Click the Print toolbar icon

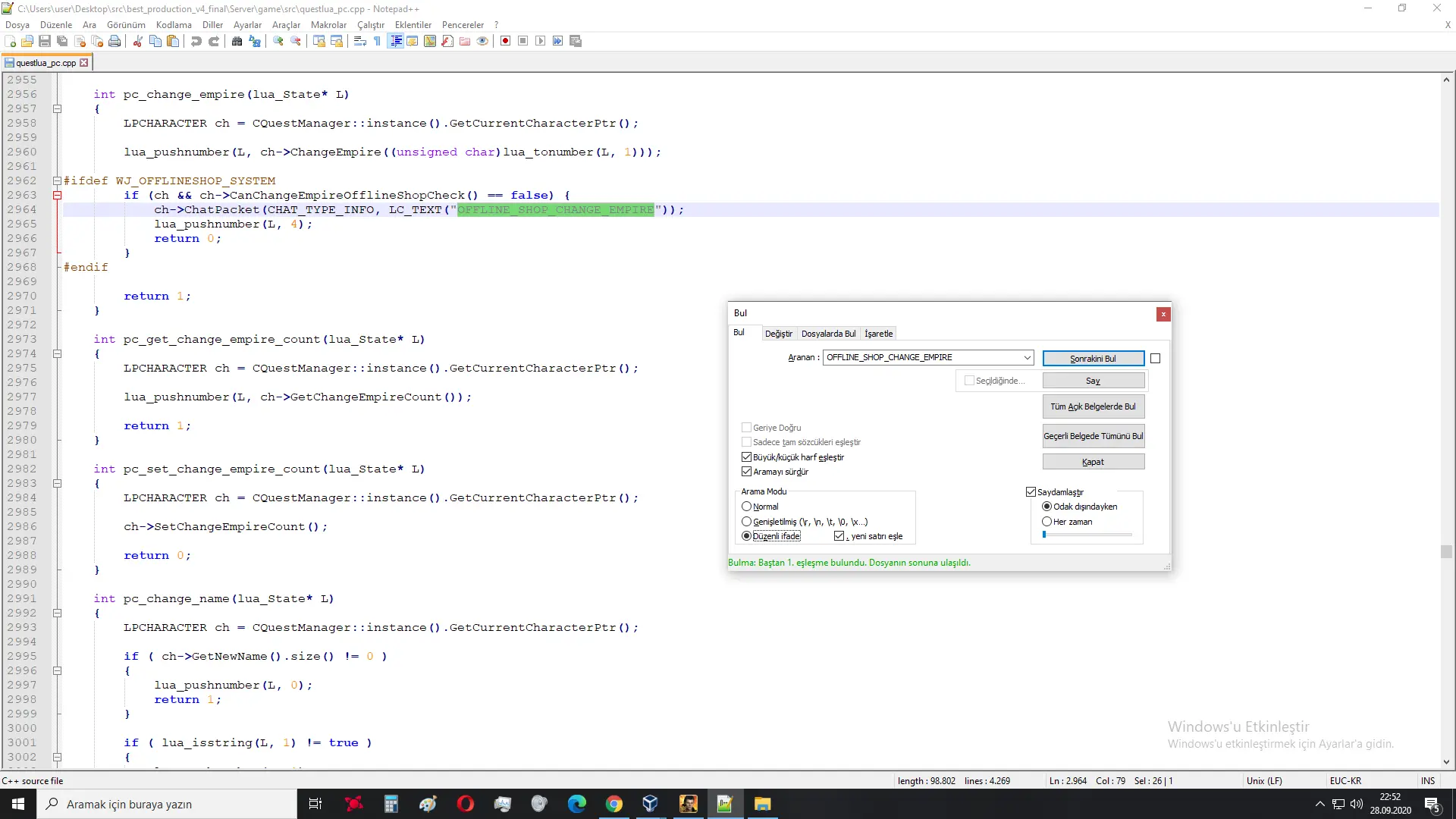pos(115,41)
